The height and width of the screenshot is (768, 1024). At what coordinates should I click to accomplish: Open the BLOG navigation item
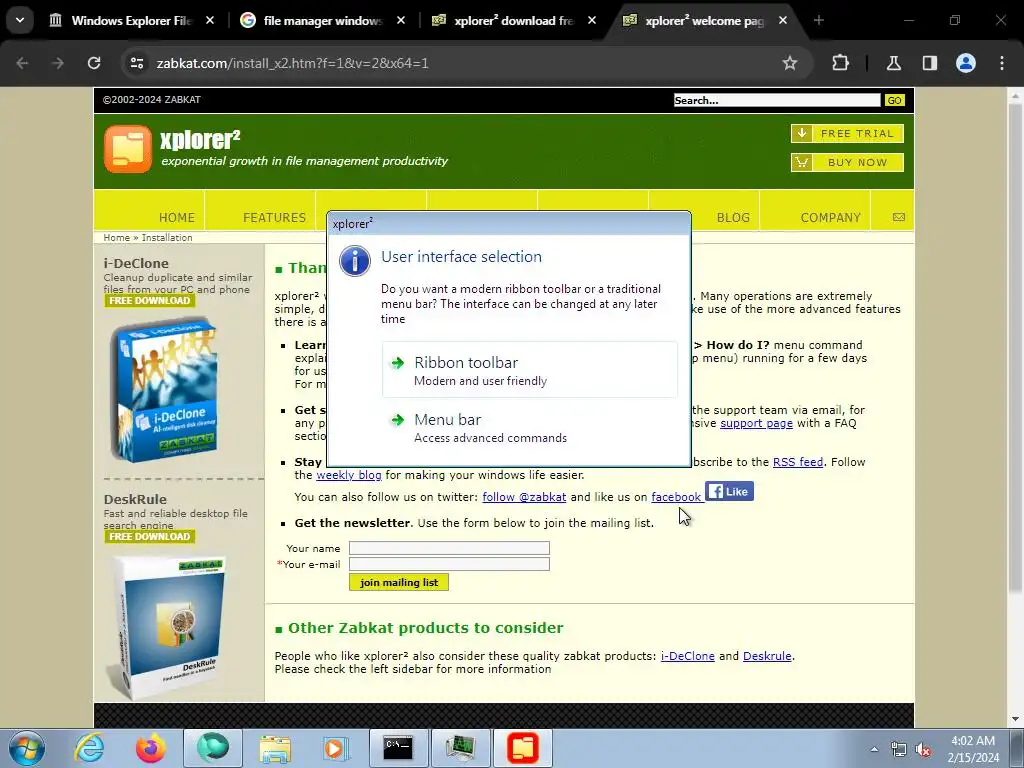click(733, 217)
